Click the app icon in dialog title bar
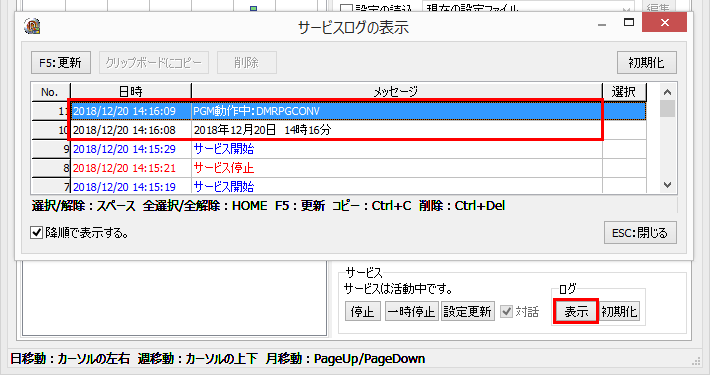The image size is (710, 375). pos(32,26)
